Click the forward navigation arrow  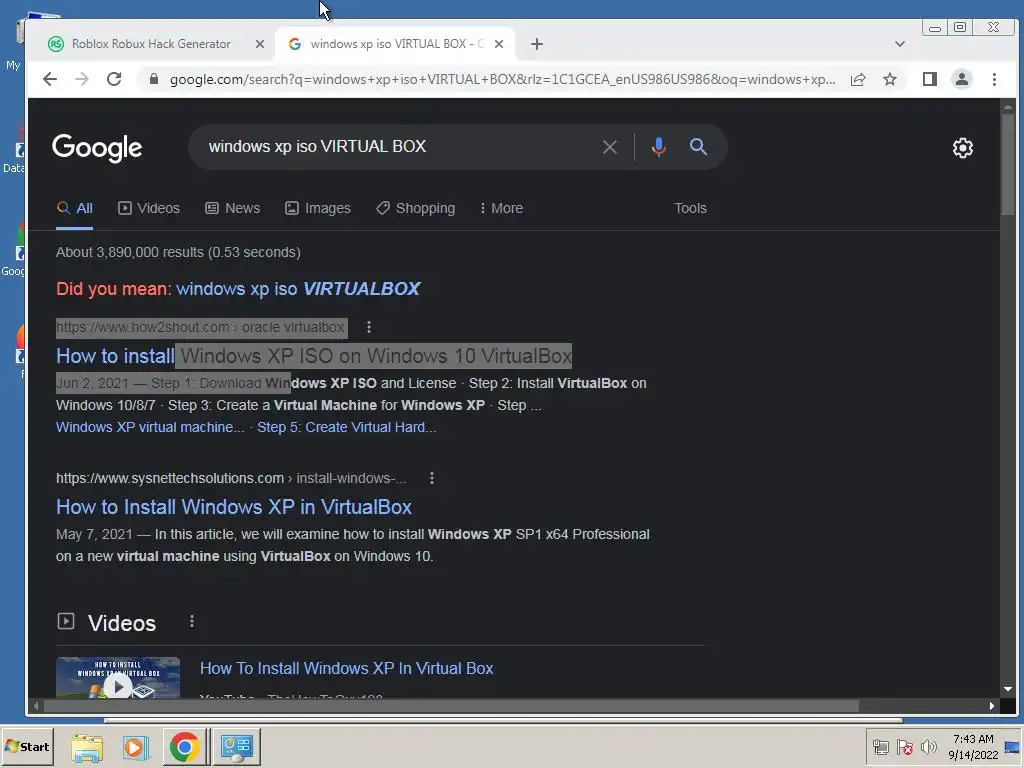click(x=82, y=80)
